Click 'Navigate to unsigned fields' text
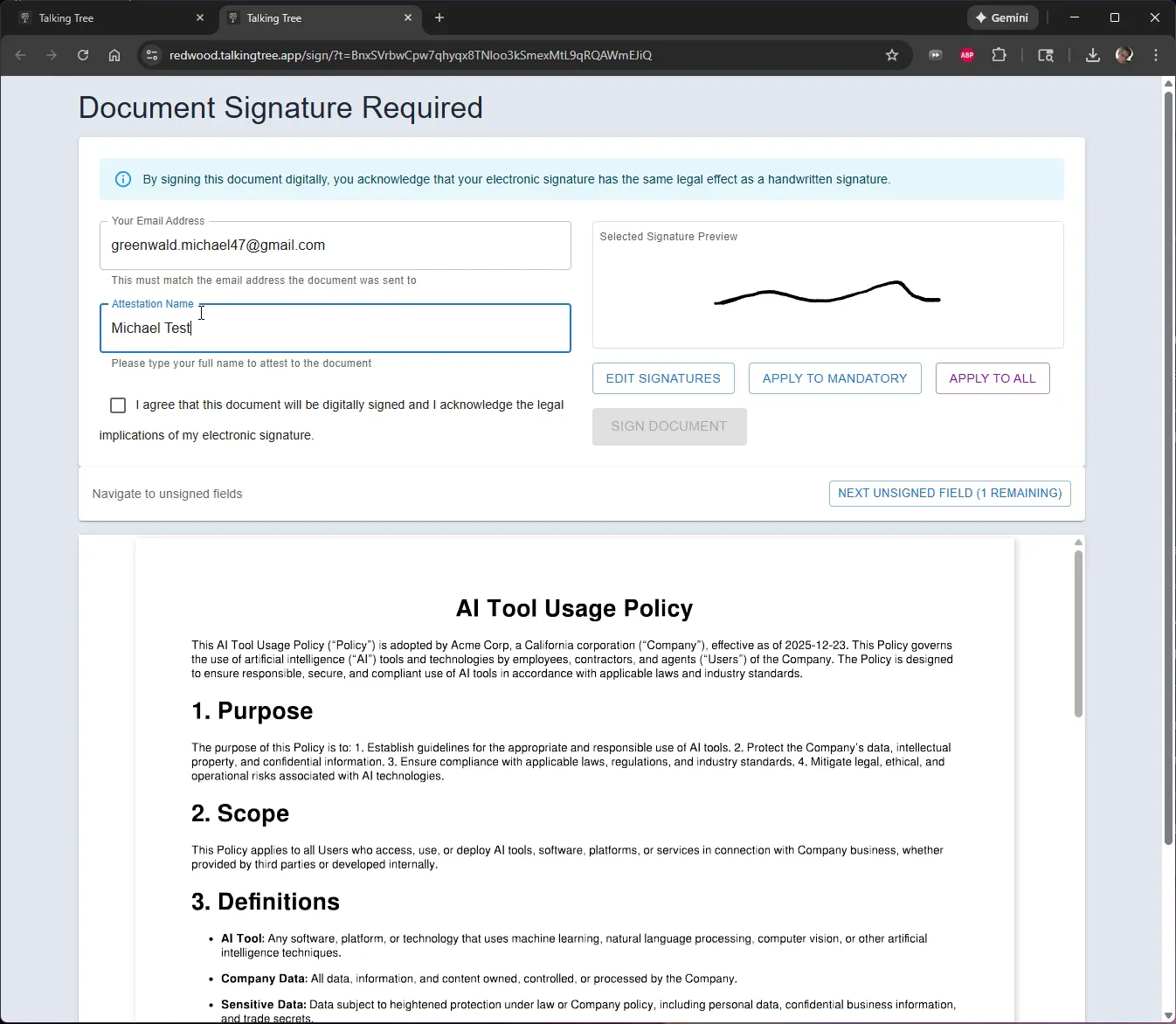 pyautogui.click(x=168, y=494)
